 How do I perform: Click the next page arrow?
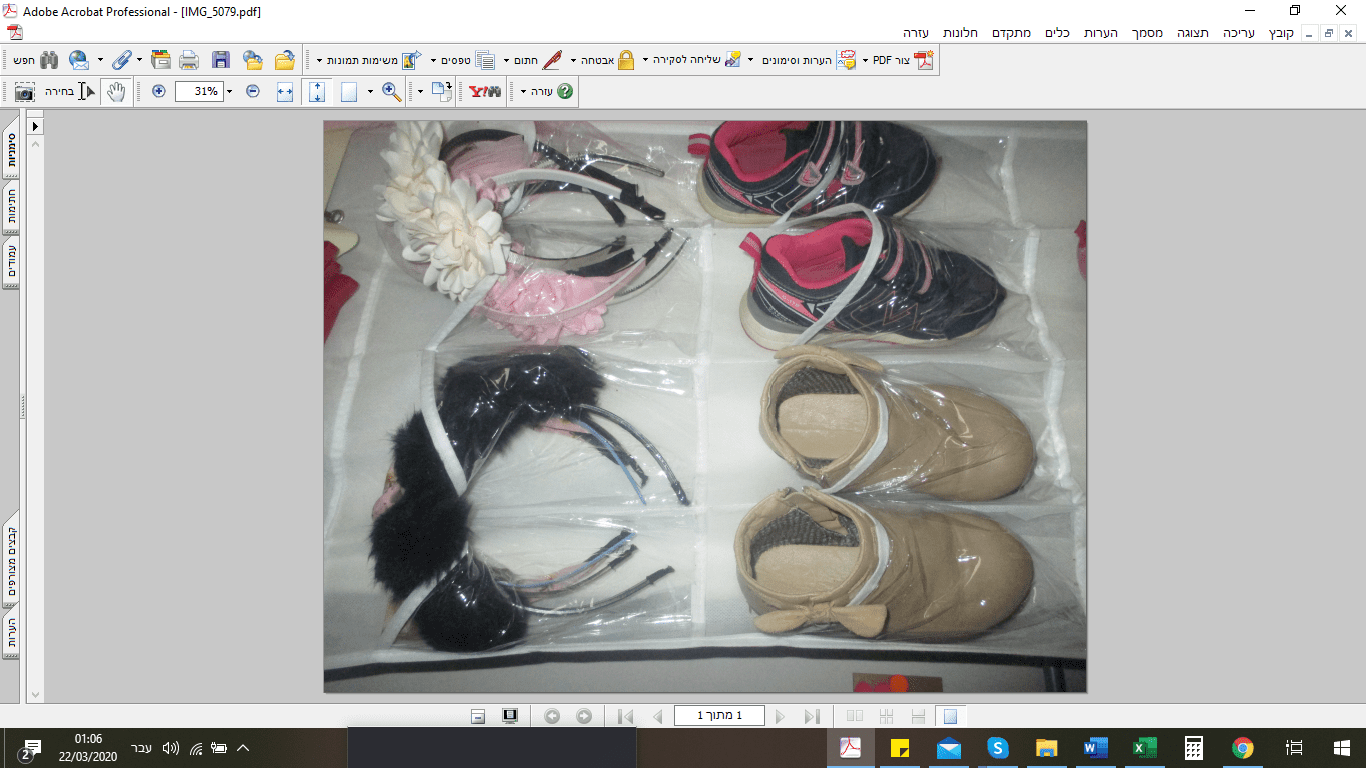pyautogui.click(x=780, y=716)
